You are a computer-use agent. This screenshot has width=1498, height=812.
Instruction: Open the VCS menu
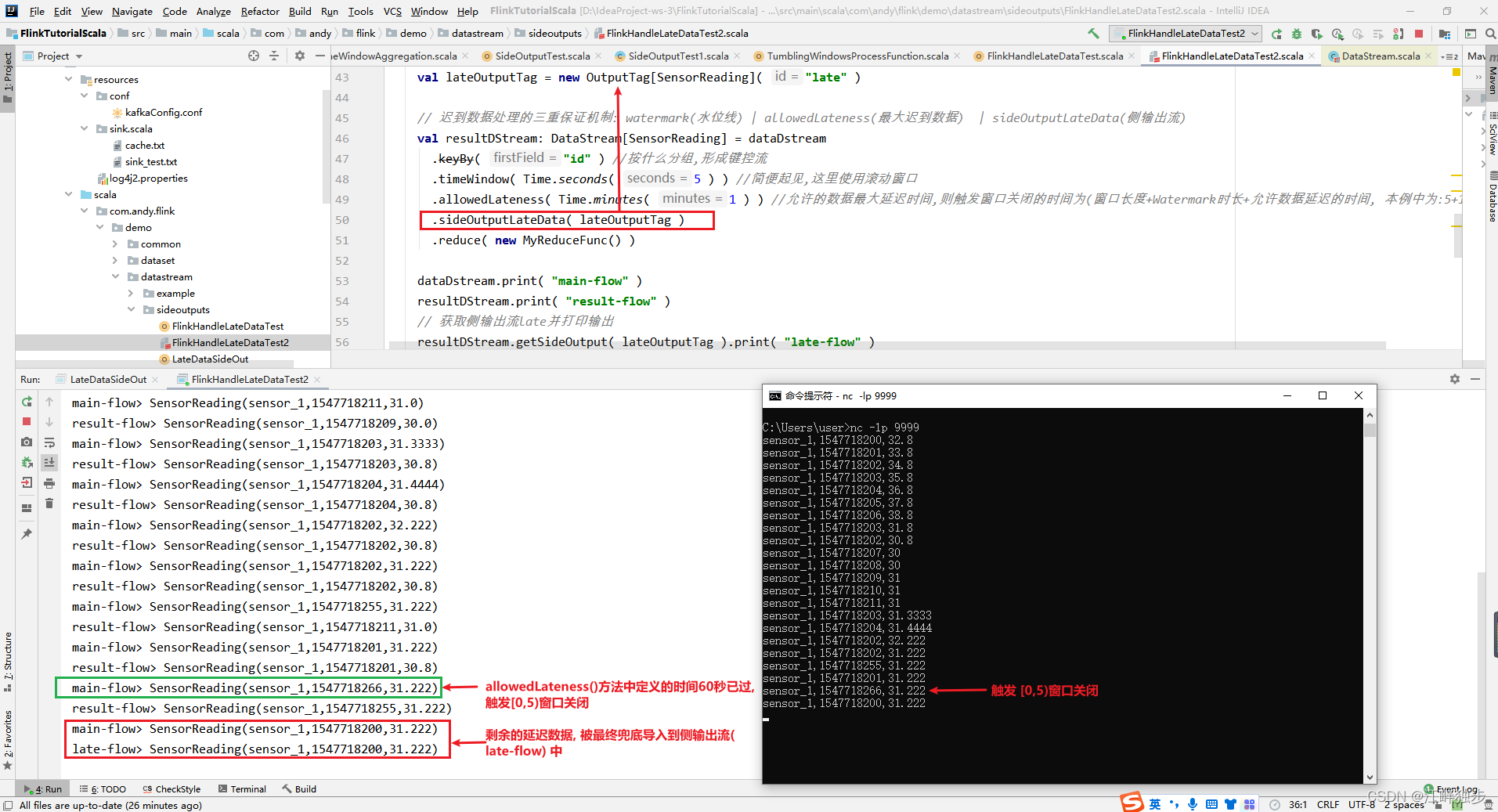point(392,11)
